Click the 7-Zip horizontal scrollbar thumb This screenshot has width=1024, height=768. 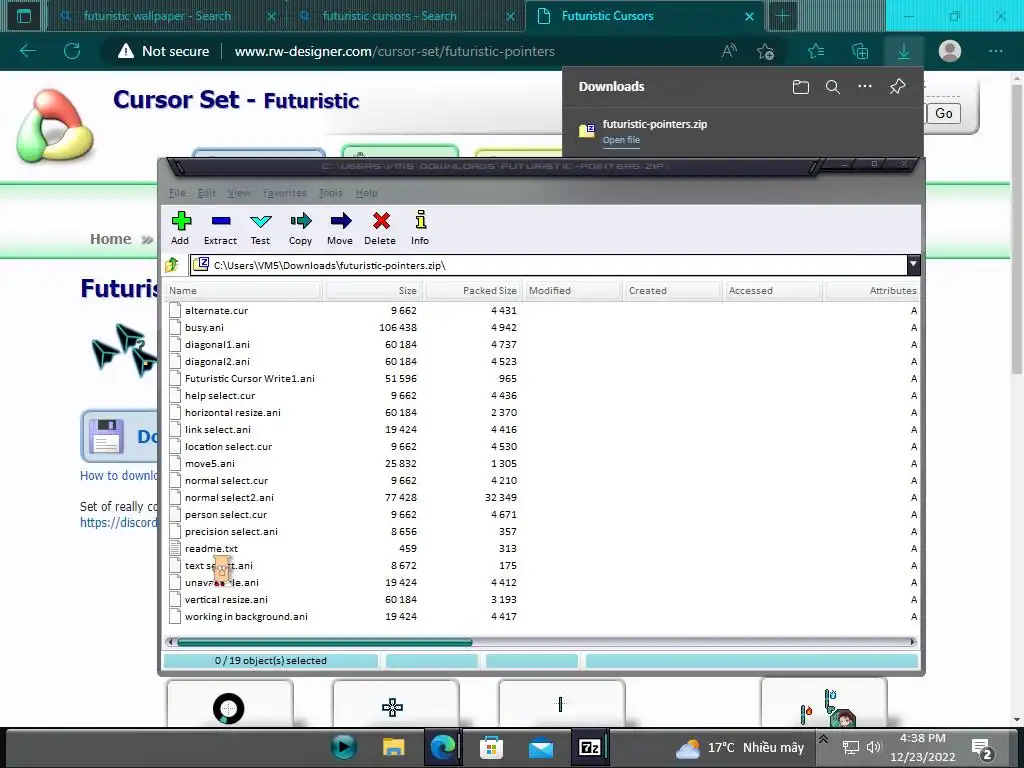(325, 643)
